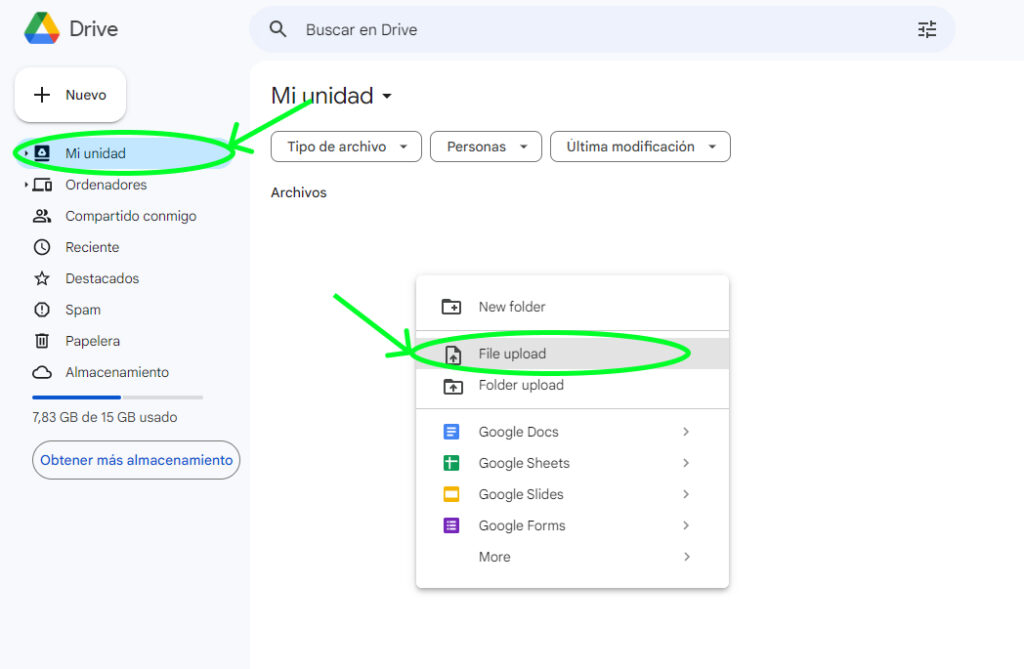Click the Buscar en Drive search field

point(602,29)
